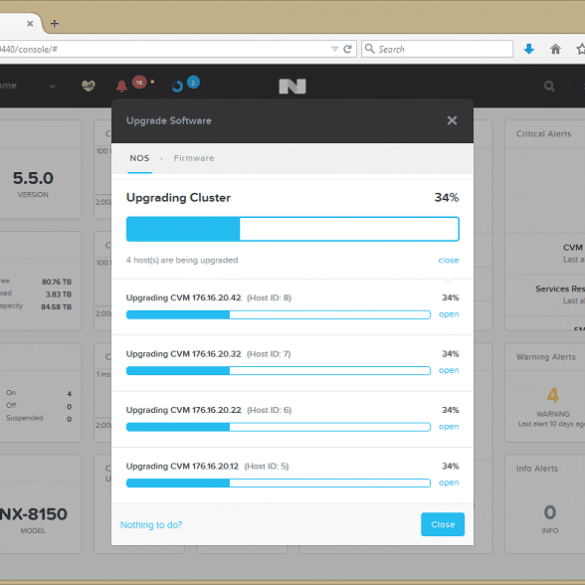Dismiss the Upgrade Software dialog with the X
This screenshot has height=585, width=585.
click(x=452, y=121)
